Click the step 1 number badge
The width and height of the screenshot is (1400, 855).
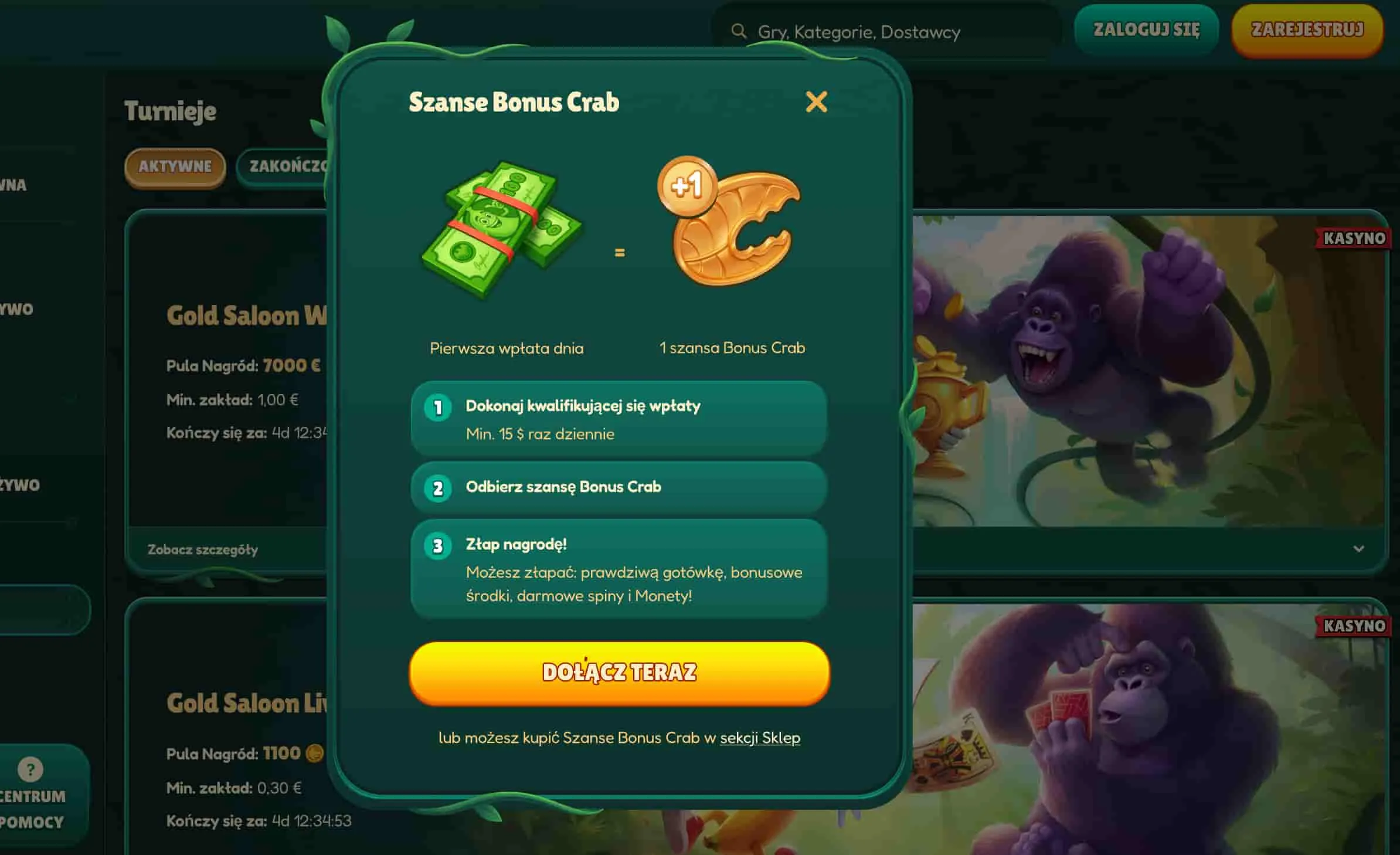[438, 407]
